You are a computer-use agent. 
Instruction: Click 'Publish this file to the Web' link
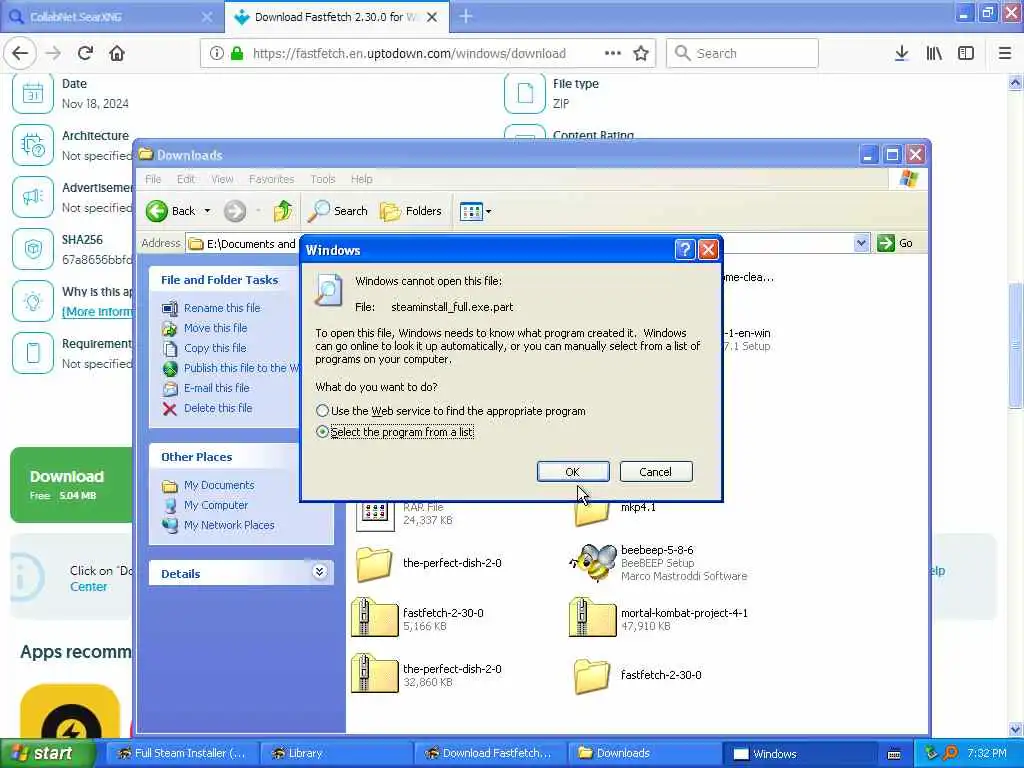click(240, 368)
